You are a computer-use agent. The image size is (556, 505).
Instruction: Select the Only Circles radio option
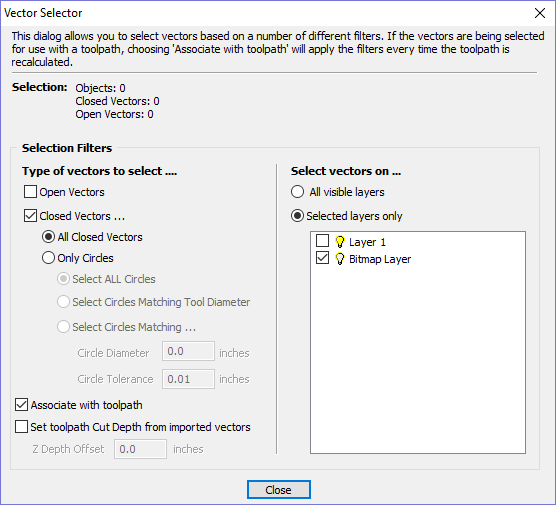pos(48,257)
